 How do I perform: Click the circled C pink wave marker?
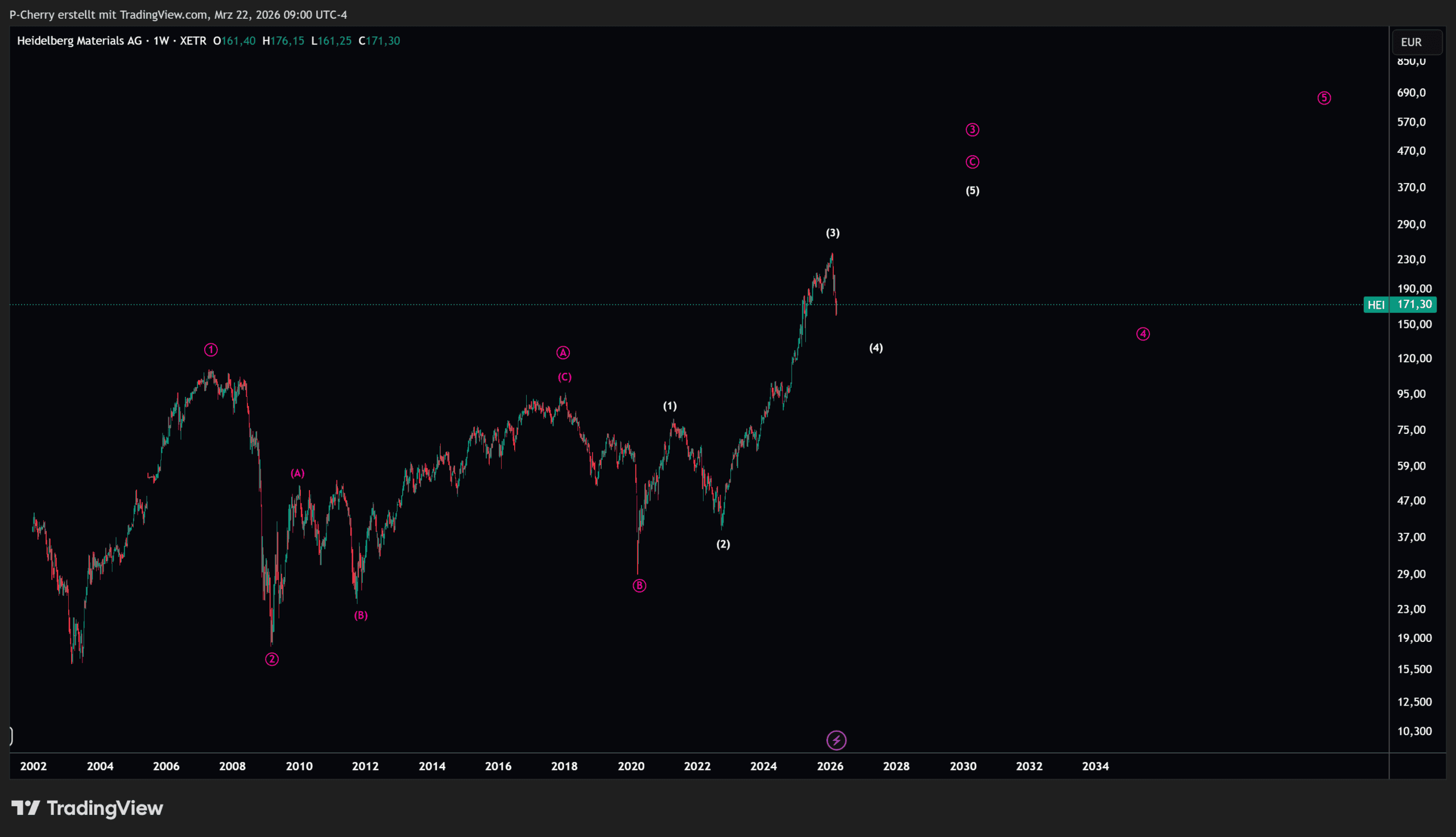point(972,162)
